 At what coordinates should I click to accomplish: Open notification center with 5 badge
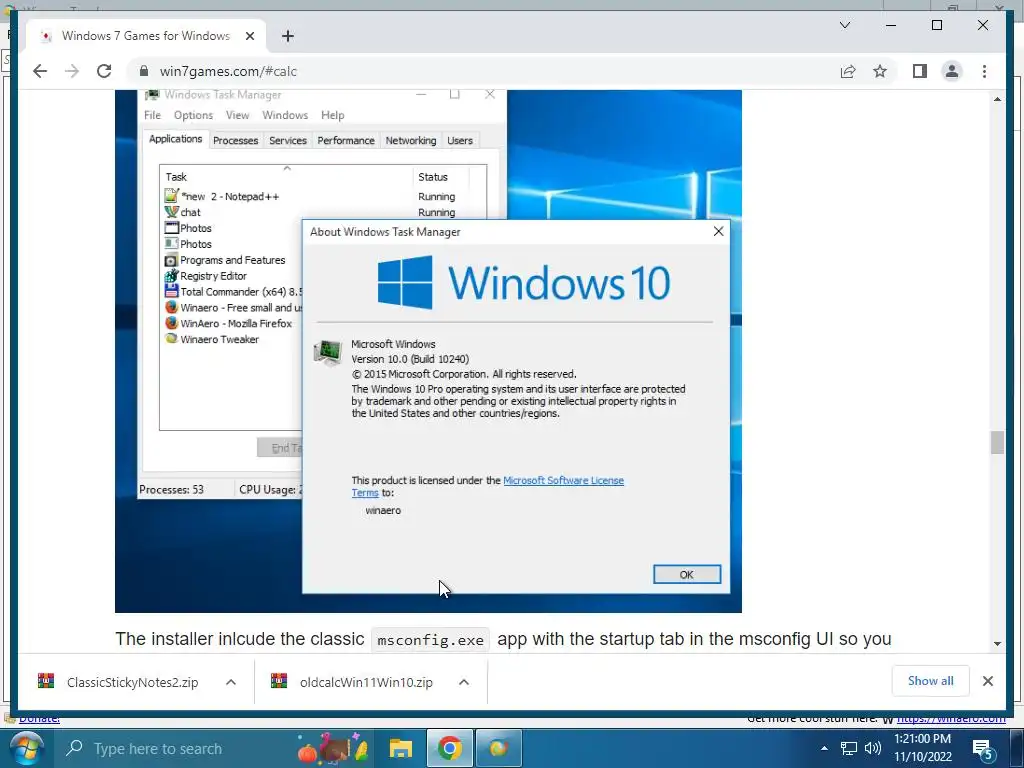click(983, 749)
